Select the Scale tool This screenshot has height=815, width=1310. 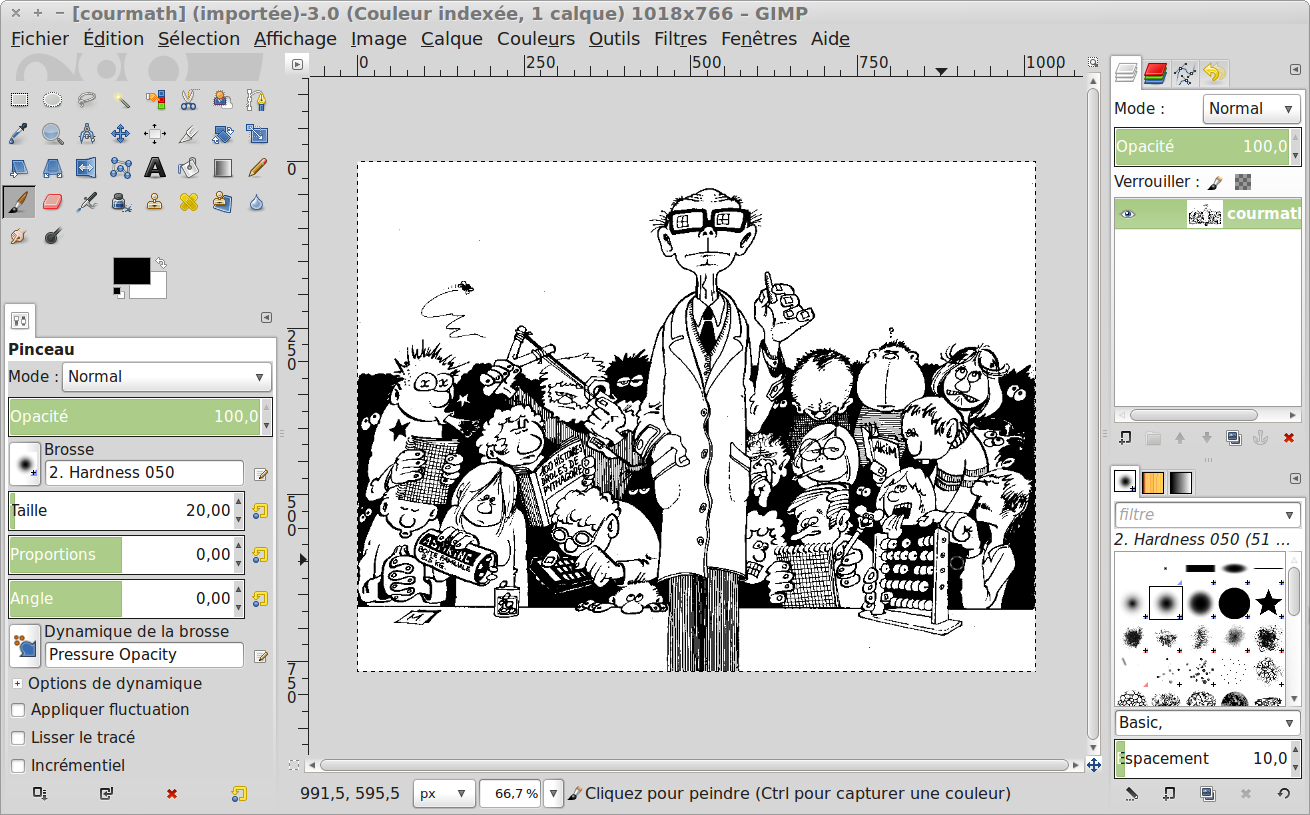click(x=257, y=134)
